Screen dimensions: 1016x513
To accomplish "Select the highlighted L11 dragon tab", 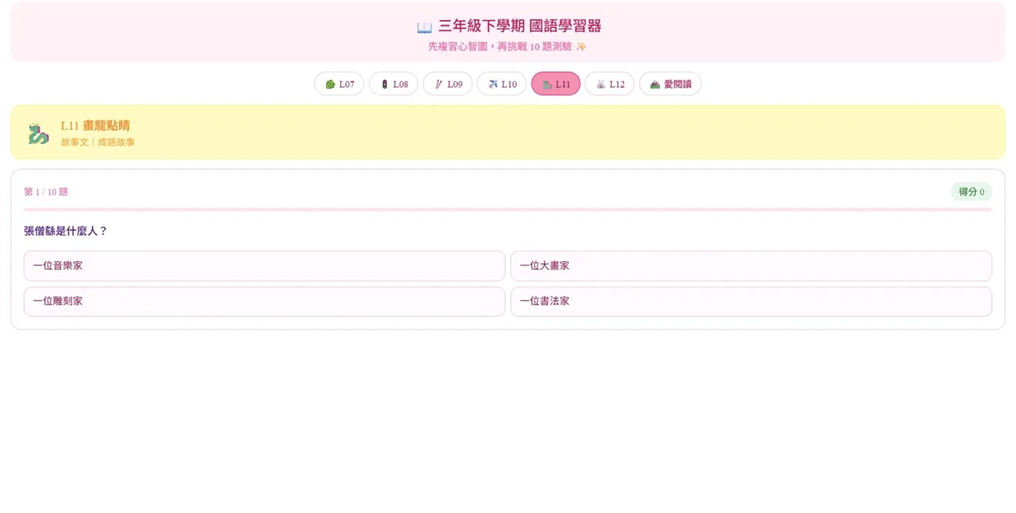I will point(556,84).
